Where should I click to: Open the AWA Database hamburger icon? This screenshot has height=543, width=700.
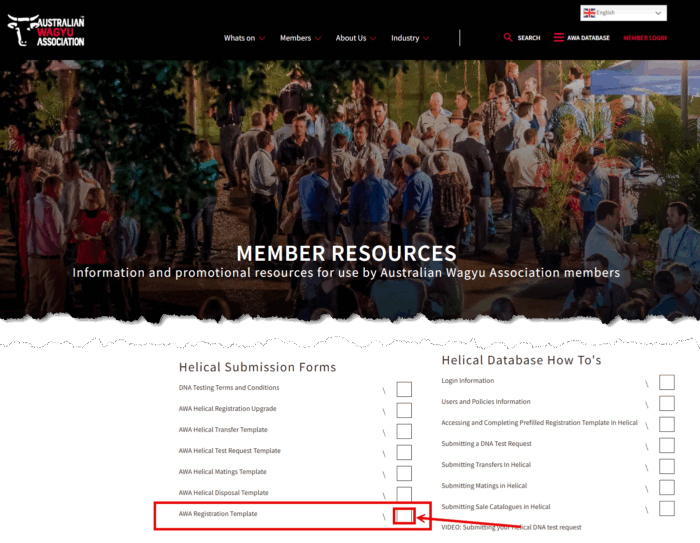[x=558, y=38]
